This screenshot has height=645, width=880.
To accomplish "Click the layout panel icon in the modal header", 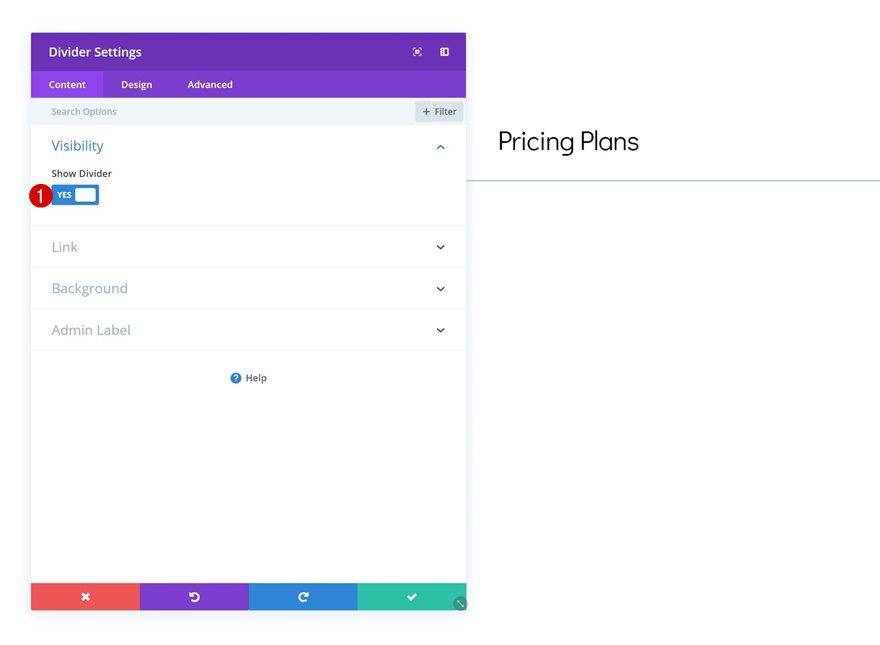I will [443, 51].
